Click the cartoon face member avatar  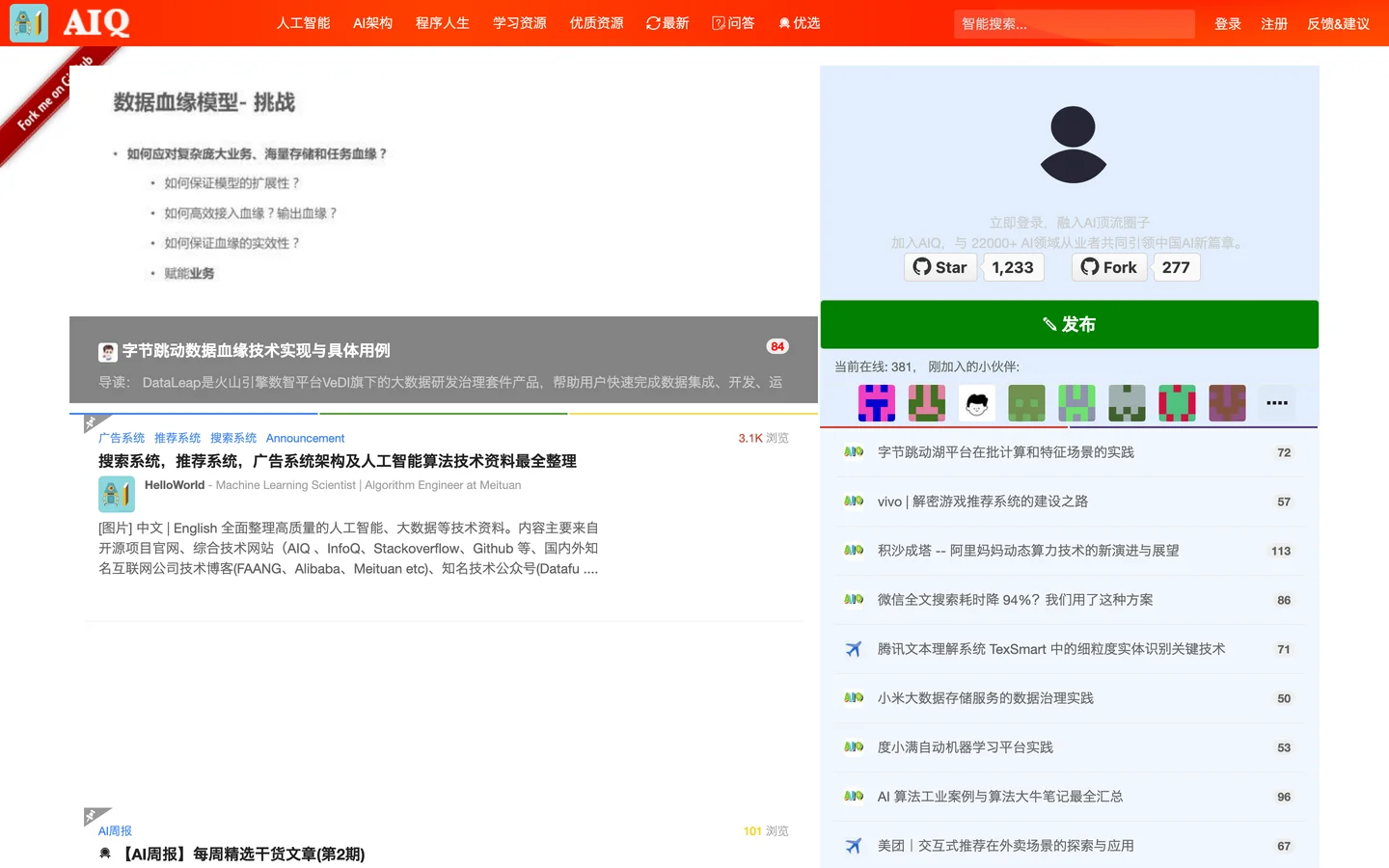977,403
